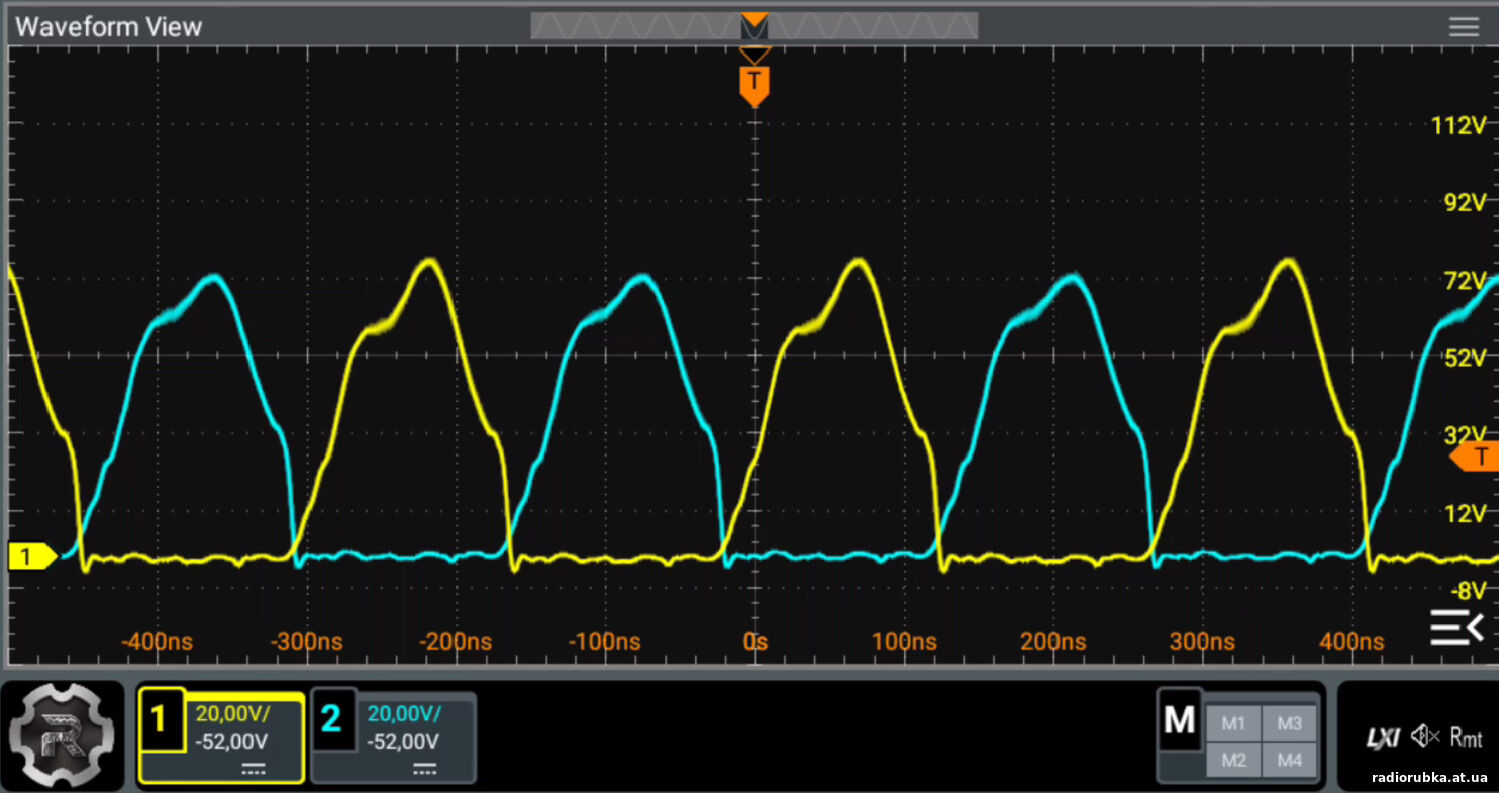Click the M2 math channel button
The height and width of the screenshot is (793, 1499).
point(1233,760)
